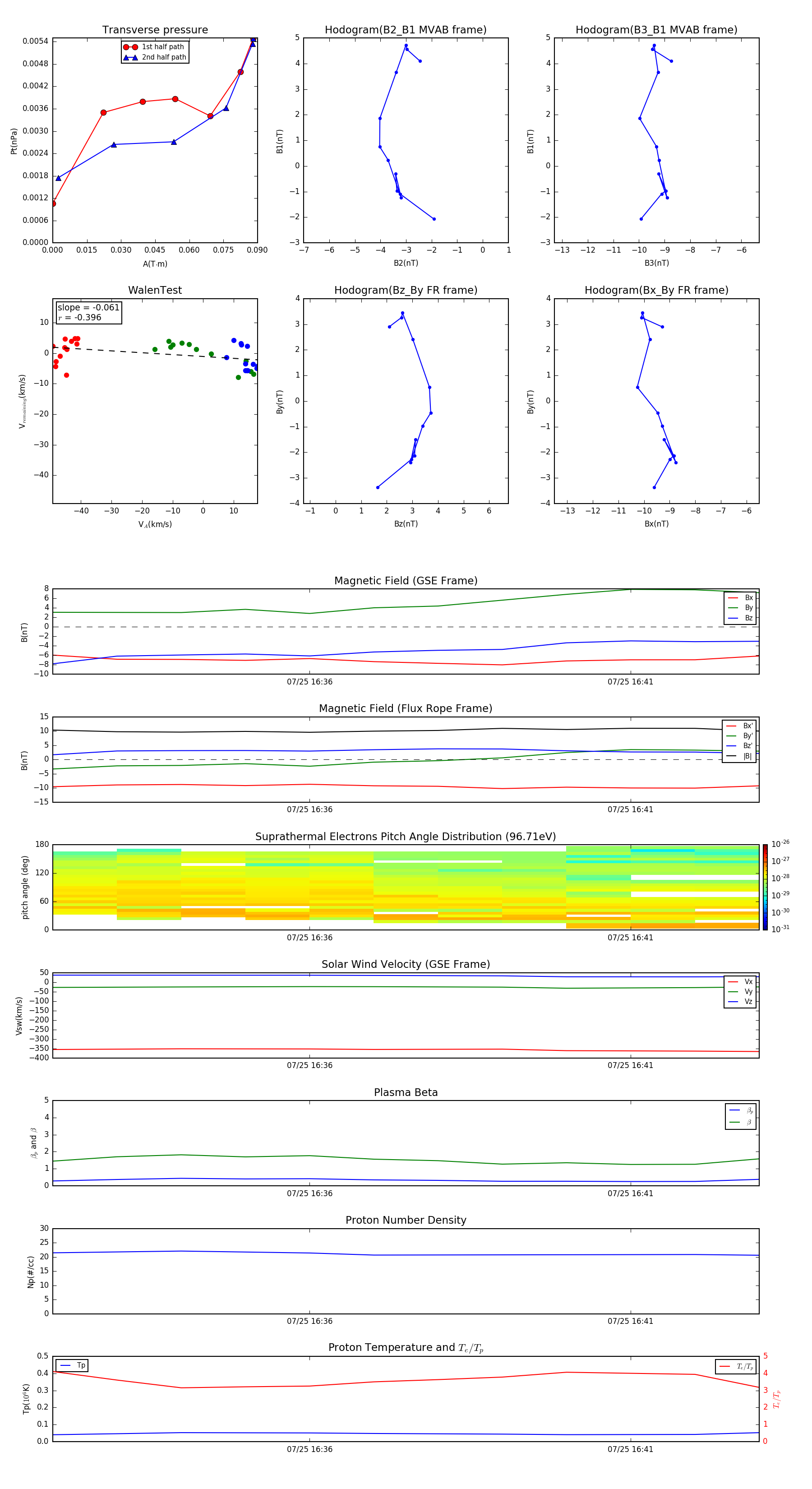The width and height of the screenshot is (812, 1489).
Task: Click the 'WalenTest' plot title
Action: (155, 290)
